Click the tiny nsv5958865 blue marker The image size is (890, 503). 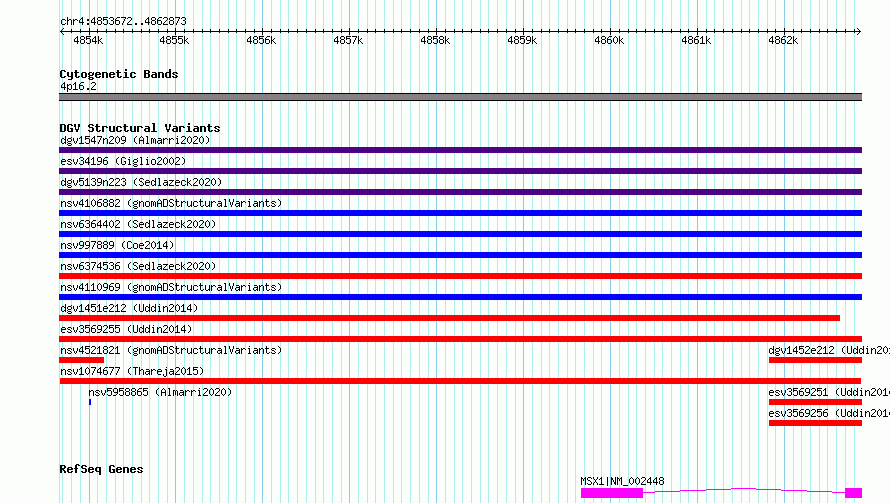pyautogui.click(x=90, y=402)
